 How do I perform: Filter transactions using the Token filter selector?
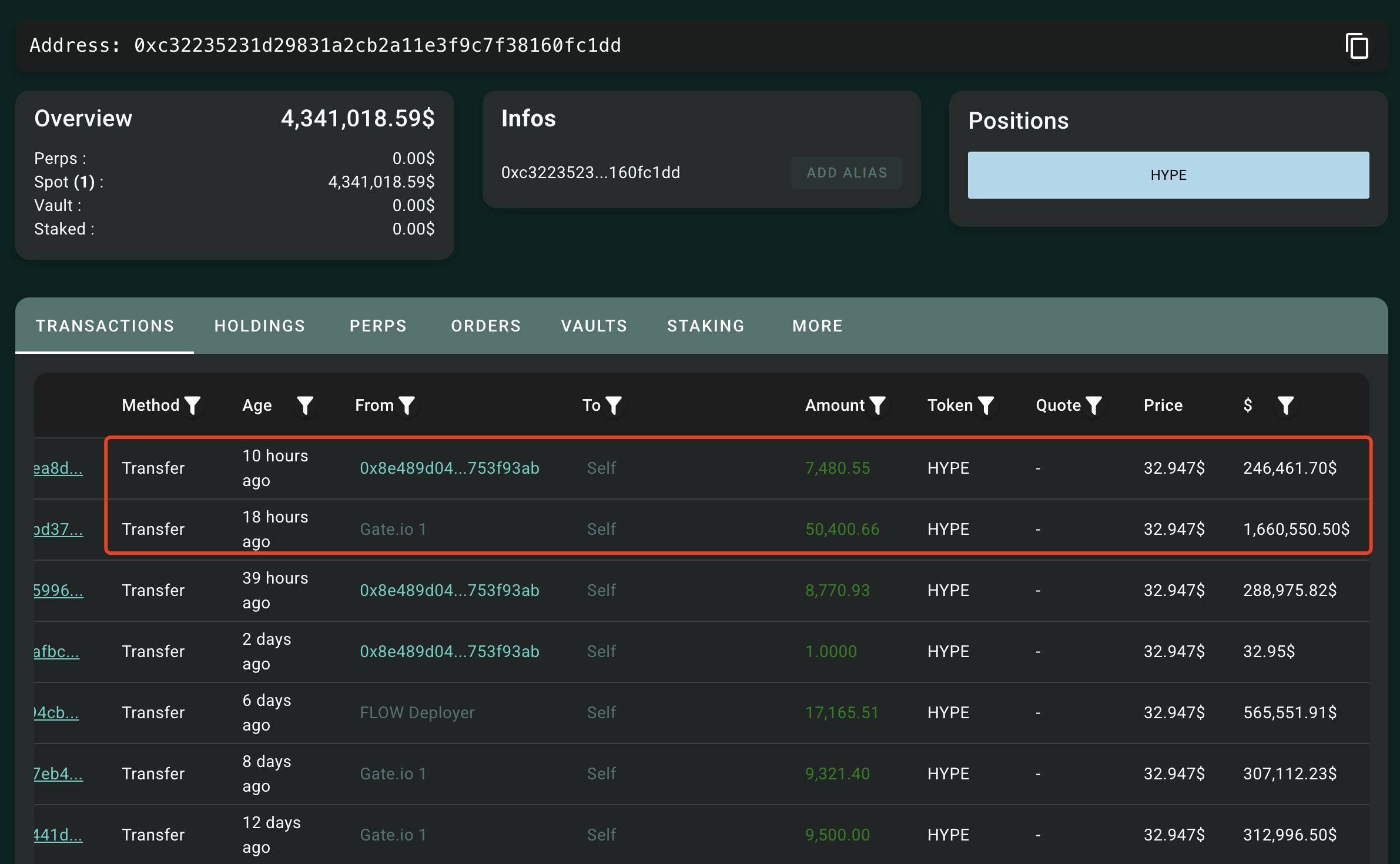987,405
